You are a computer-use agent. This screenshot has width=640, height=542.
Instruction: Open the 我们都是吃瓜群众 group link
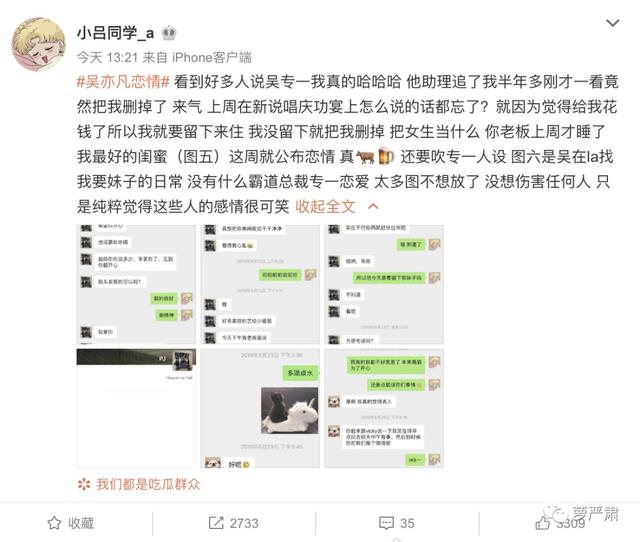point(148,484)
